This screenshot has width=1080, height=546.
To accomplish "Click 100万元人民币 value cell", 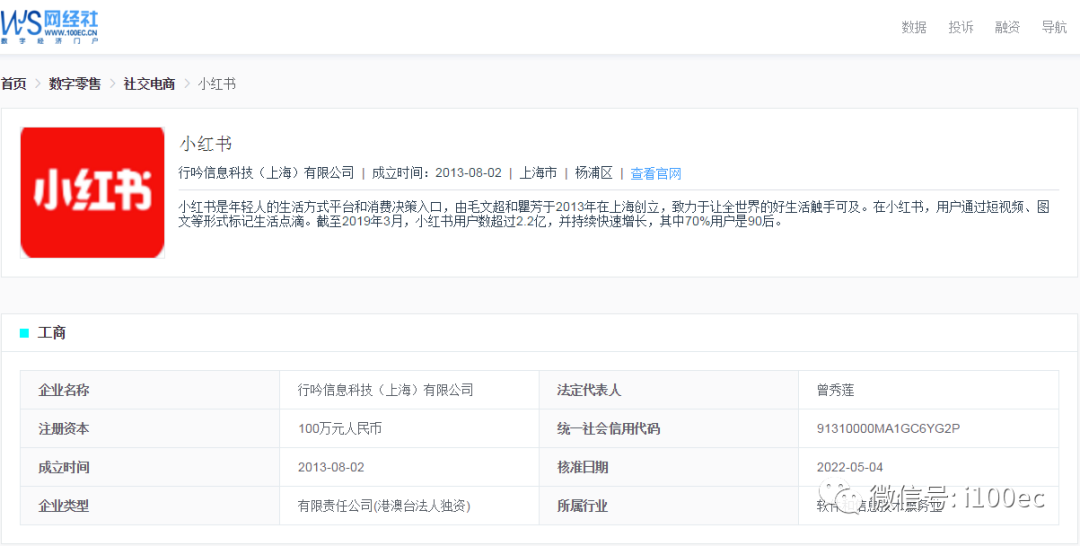I will 410,428.
